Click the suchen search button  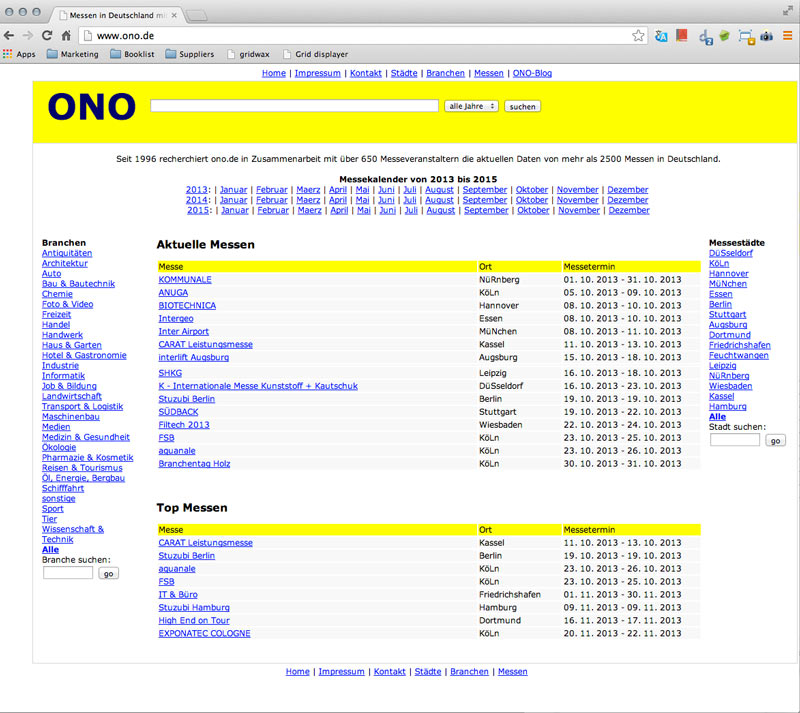pos(522,106)
